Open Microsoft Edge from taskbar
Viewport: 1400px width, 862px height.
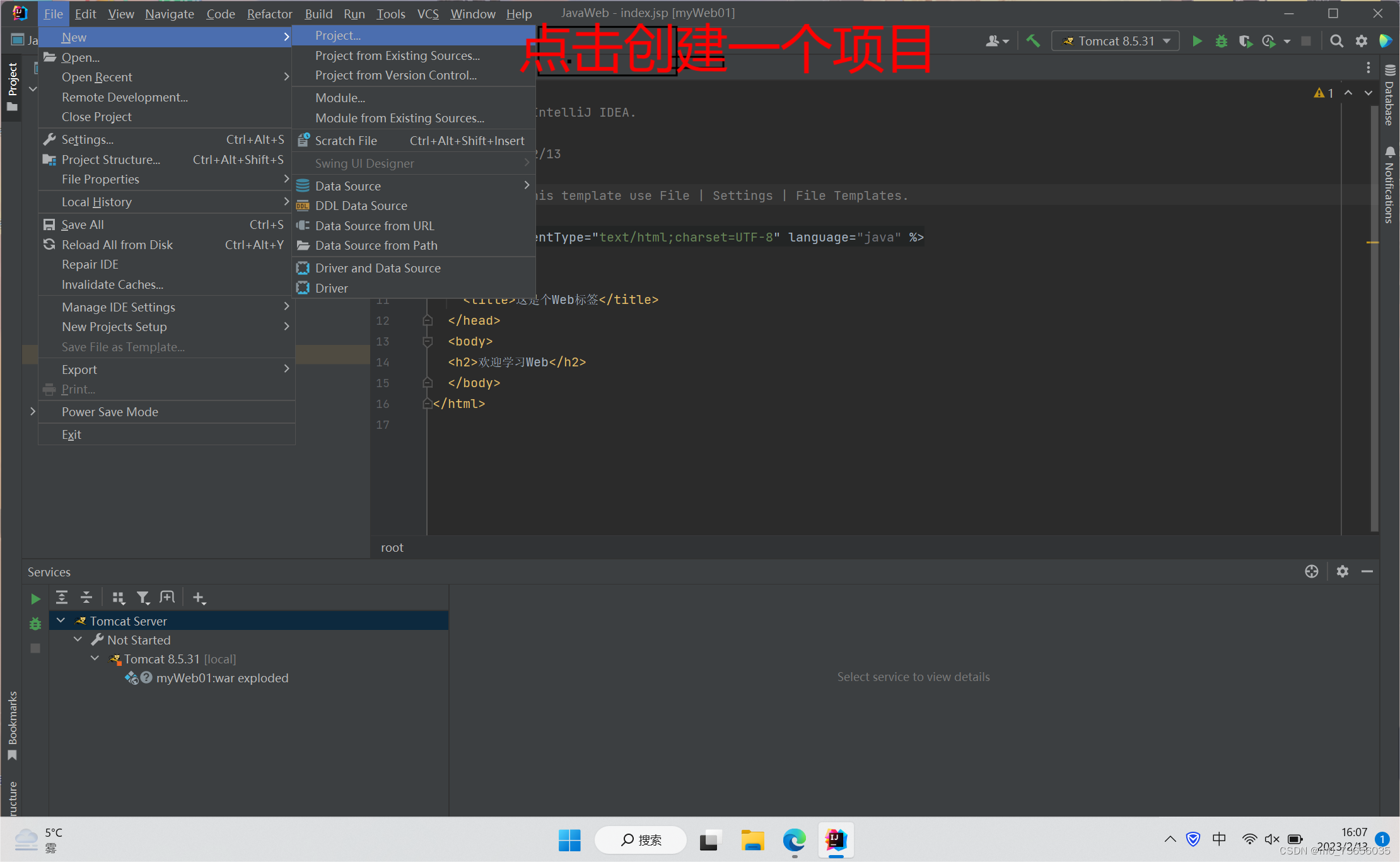(x=794, y=839)
